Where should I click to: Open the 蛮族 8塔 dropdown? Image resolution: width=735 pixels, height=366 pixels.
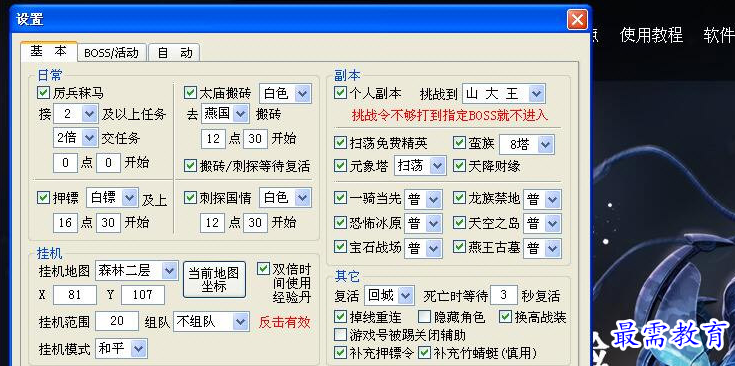tap(527, 144)
